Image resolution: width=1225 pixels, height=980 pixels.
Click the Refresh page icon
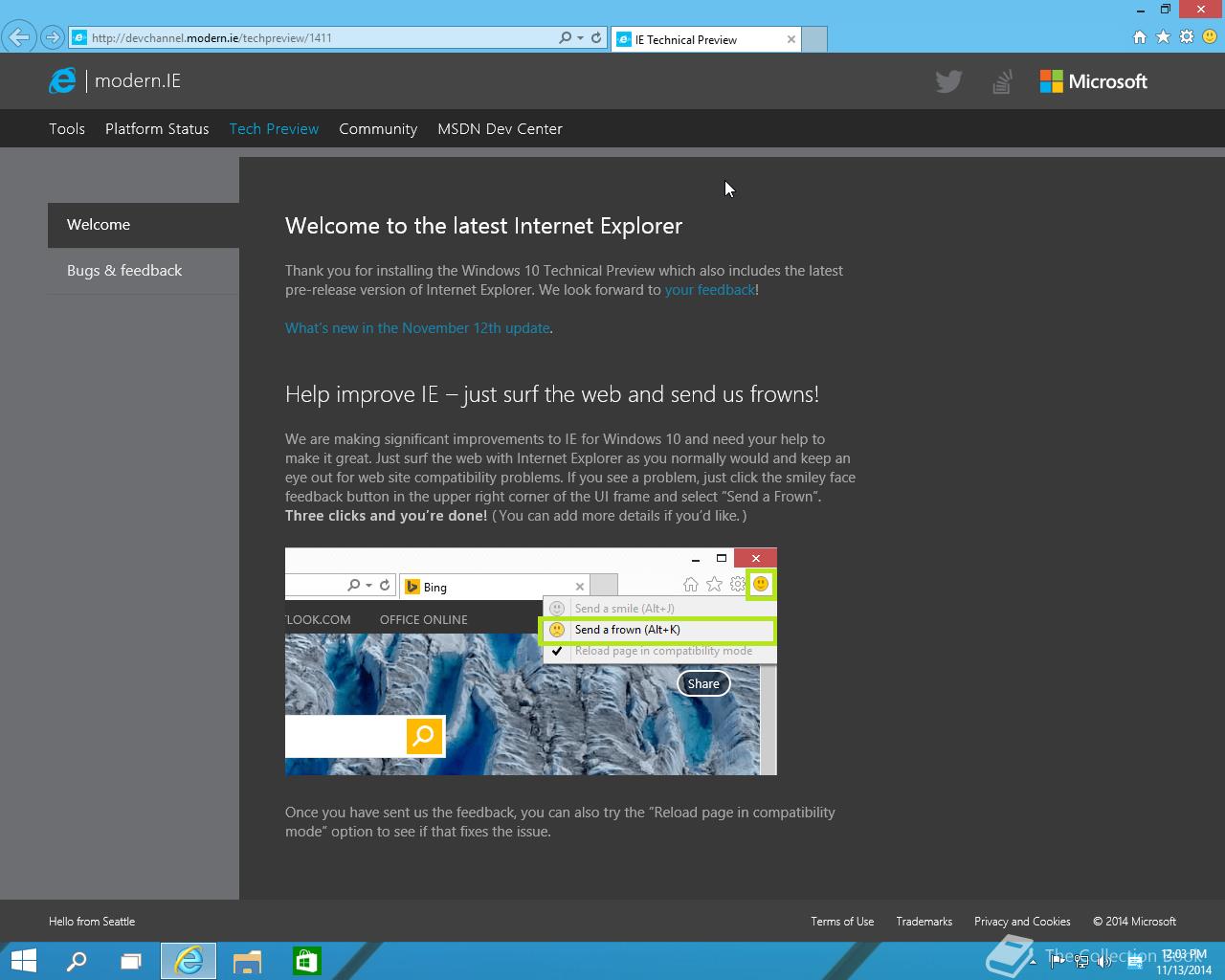[596, 38]
